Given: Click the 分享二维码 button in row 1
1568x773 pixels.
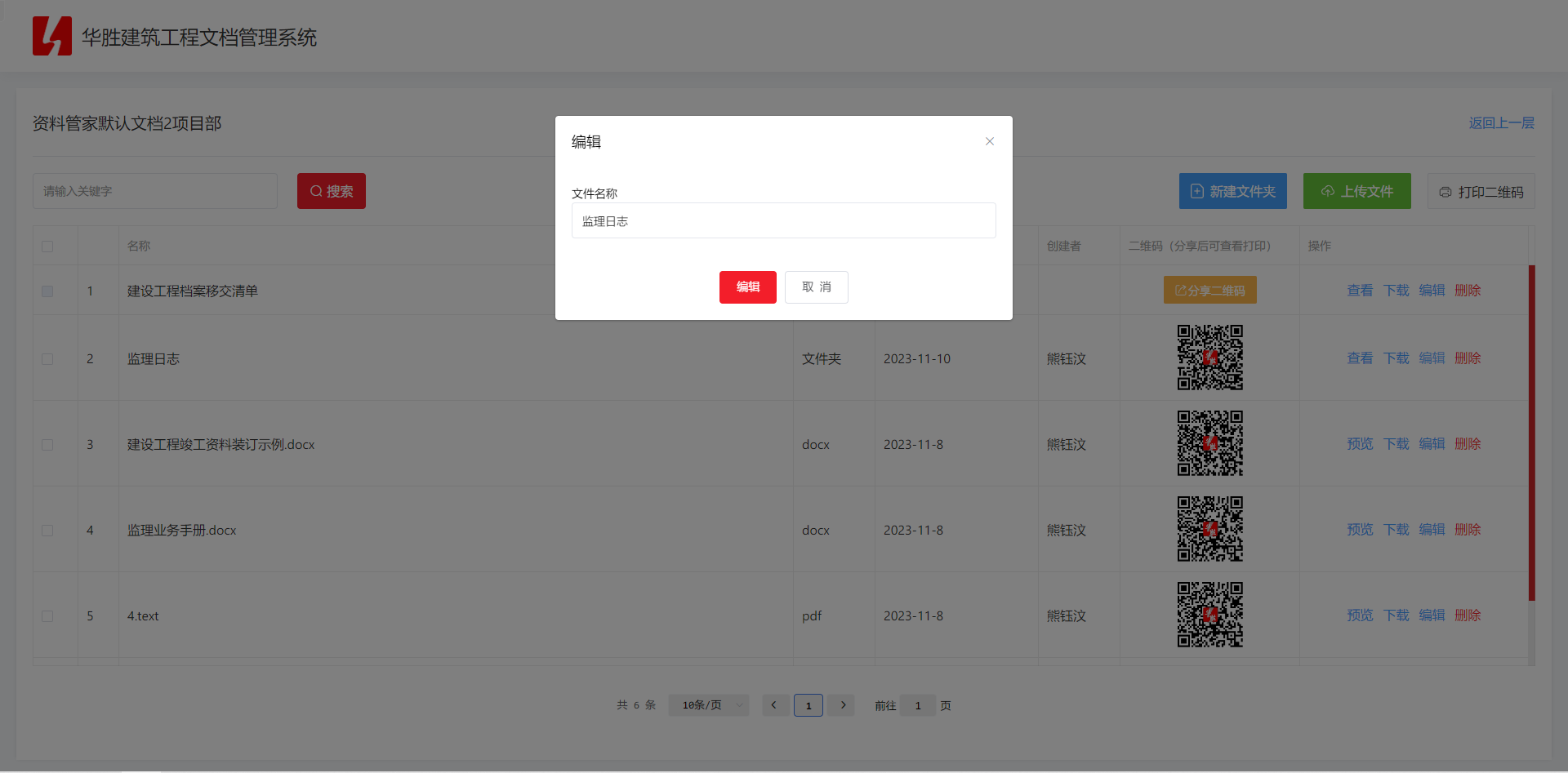Looking at the screenshot, I should 1210,290.
